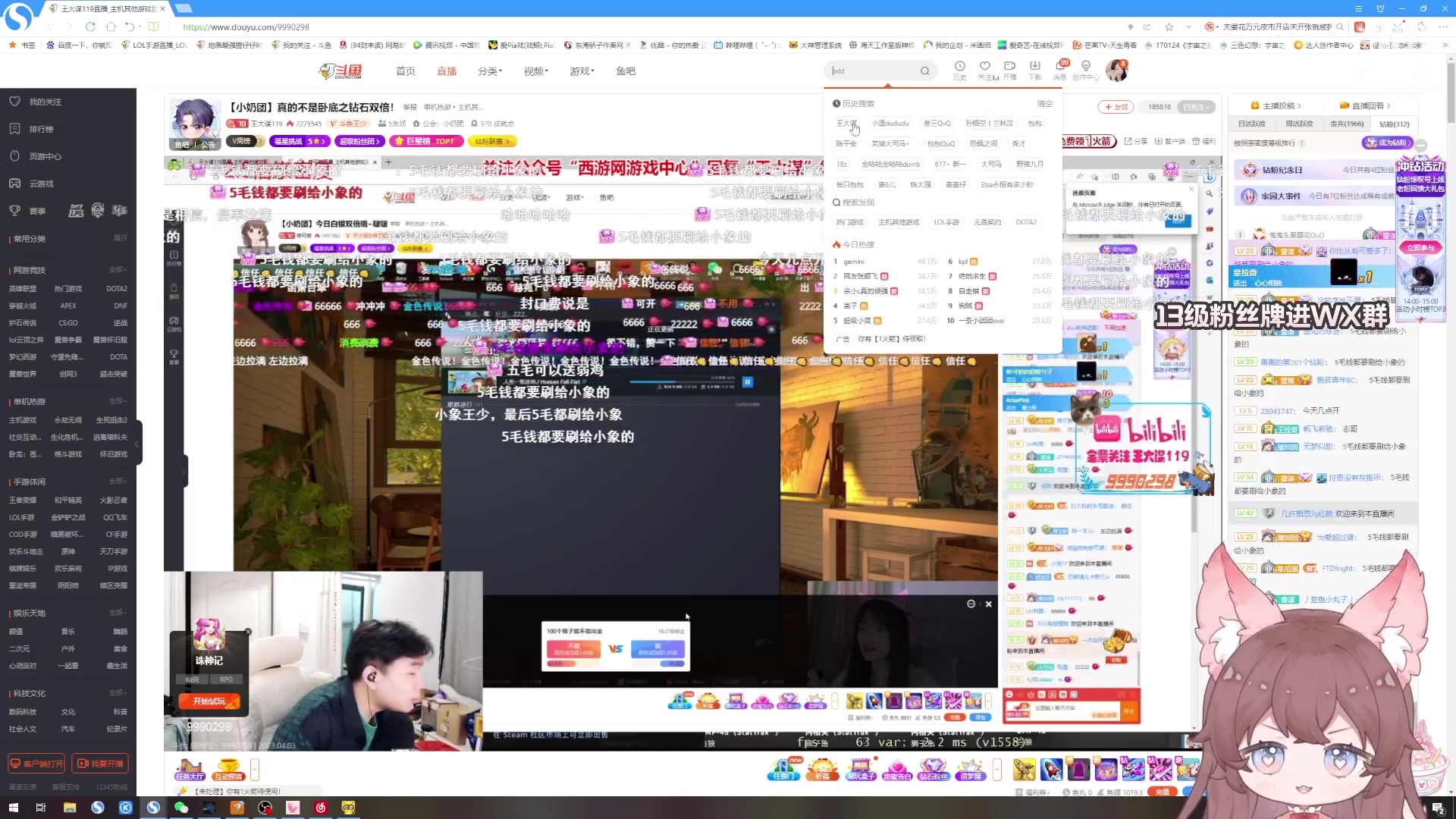
Task: Expand 常用分类 via 展开 link
Action: click(x=120, y=238)
